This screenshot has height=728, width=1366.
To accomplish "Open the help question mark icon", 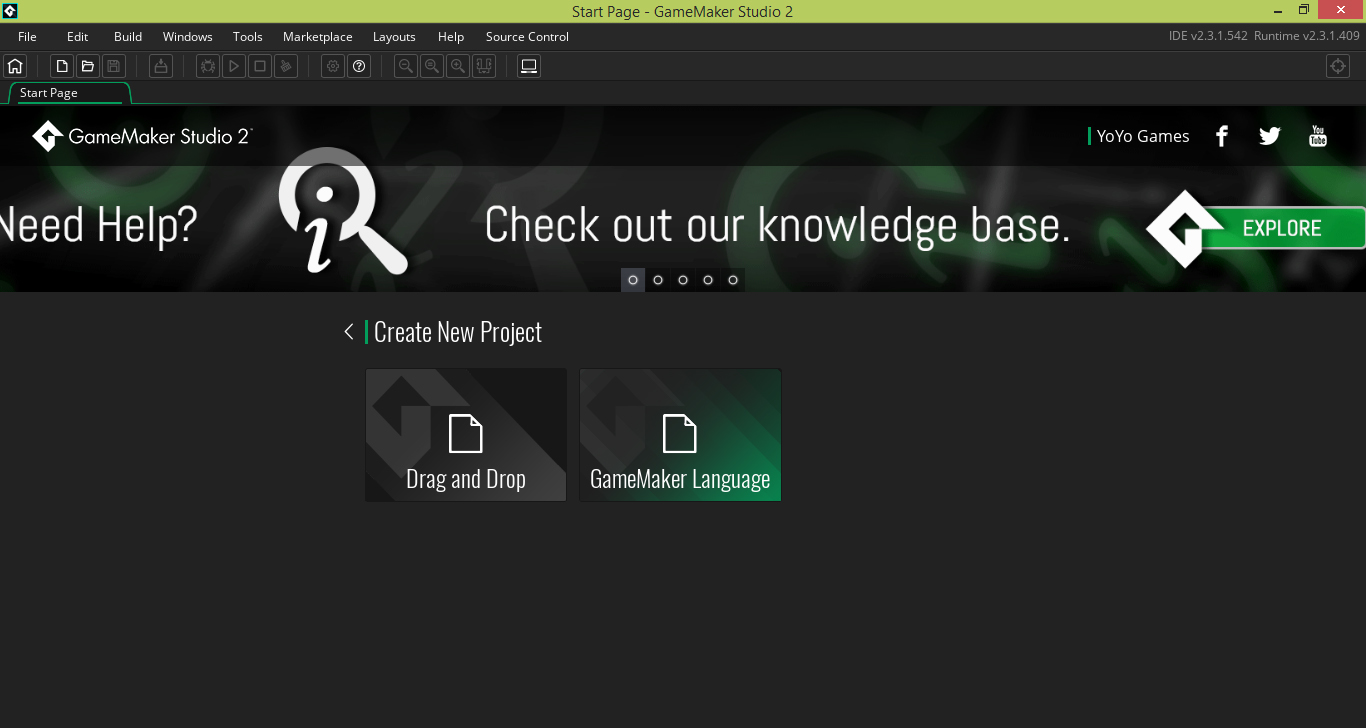I will coord(359,67).
